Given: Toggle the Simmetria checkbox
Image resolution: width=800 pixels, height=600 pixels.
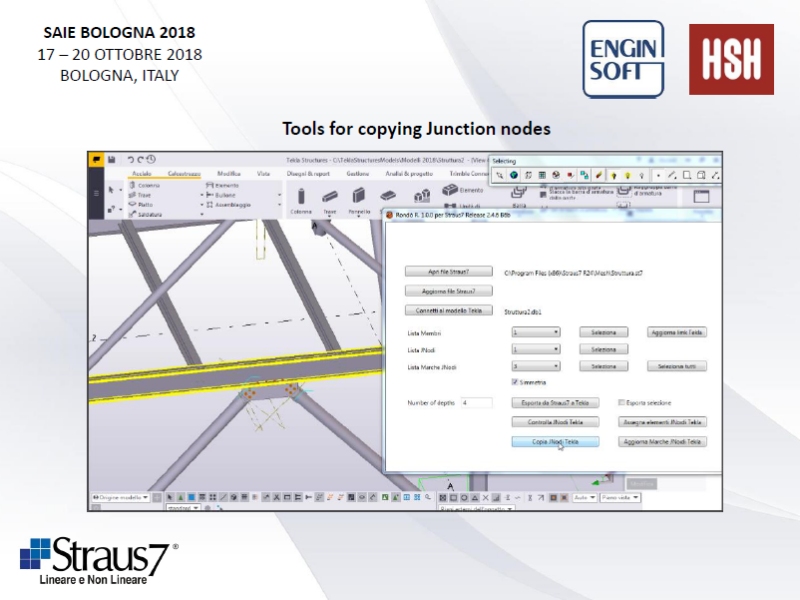Looking at the screenshot, I should click(x=514, y=382).
